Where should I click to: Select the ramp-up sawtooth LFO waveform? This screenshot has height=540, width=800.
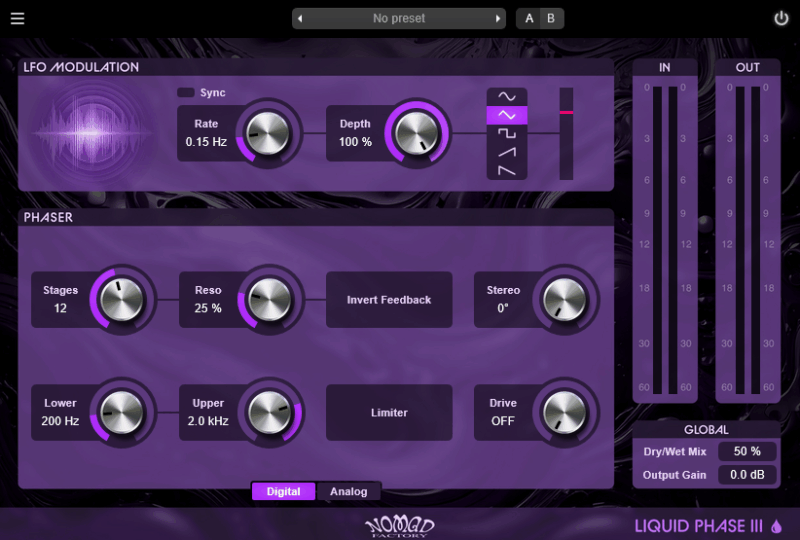(x=507, y=152)
